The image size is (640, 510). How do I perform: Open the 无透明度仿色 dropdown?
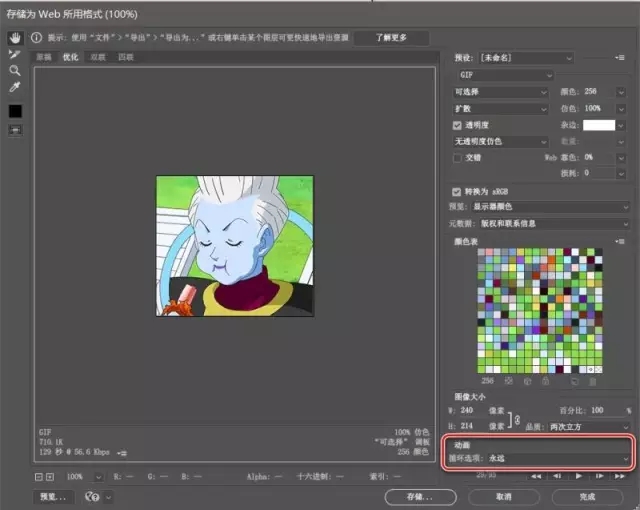click(500, 141)
